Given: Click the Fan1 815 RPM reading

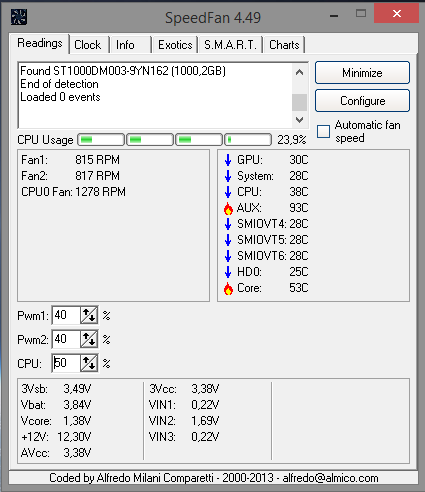Looking at the screenshot, I should tap(70, 160).
